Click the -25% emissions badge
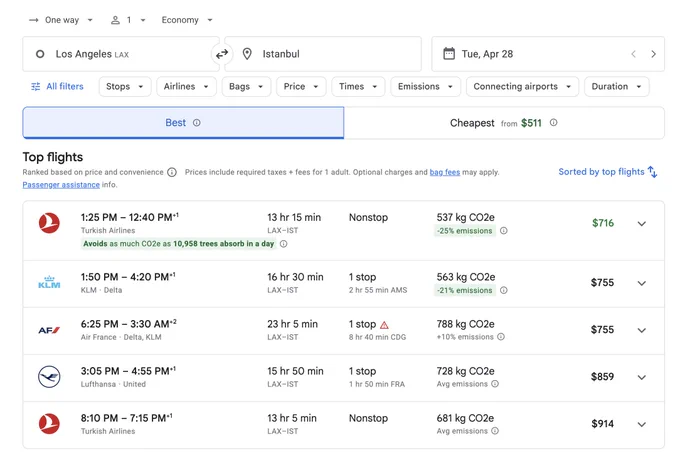The height and width of the screenshot is (458, 680). pos(465,231)
